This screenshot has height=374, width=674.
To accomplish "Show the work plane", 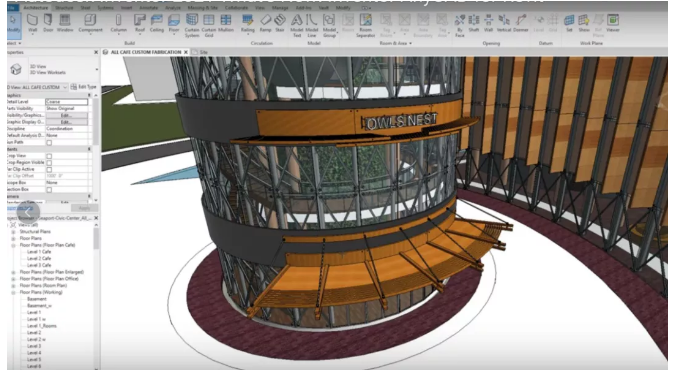I will click(x=584, y=24).
